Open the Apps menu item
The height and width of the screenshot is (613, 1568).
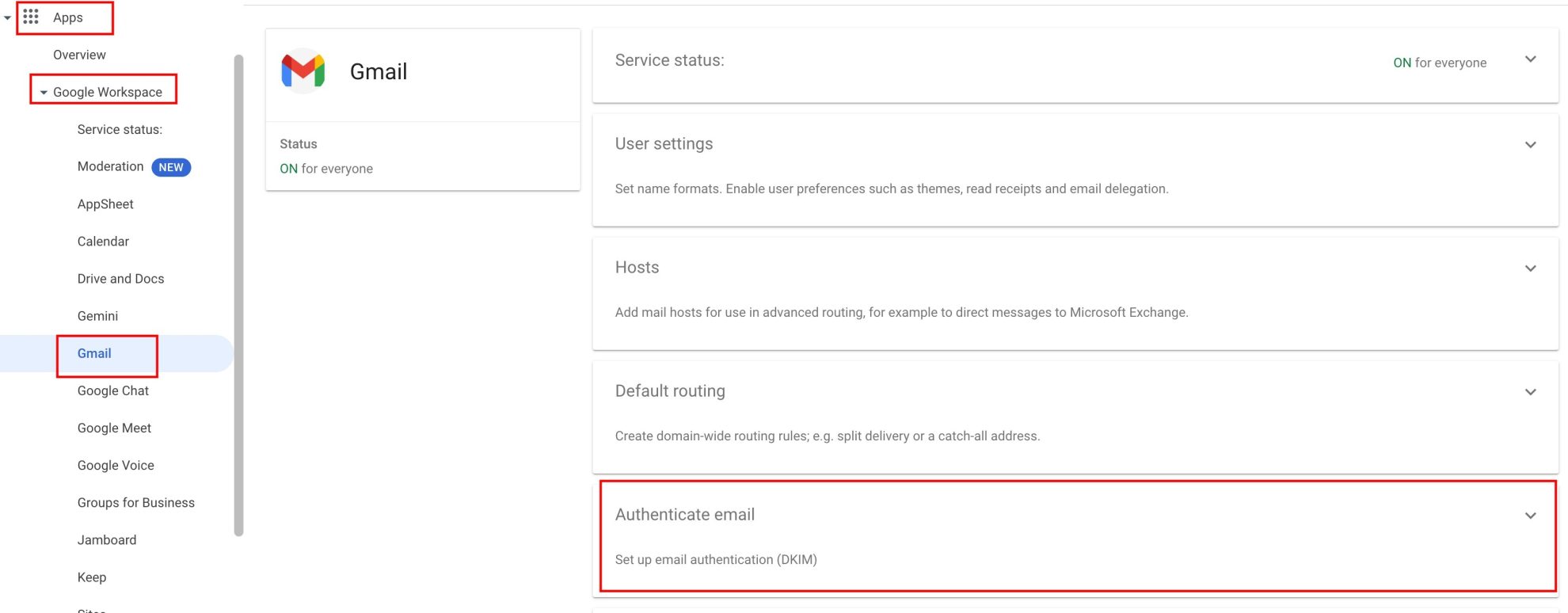(x=68, y=17)
